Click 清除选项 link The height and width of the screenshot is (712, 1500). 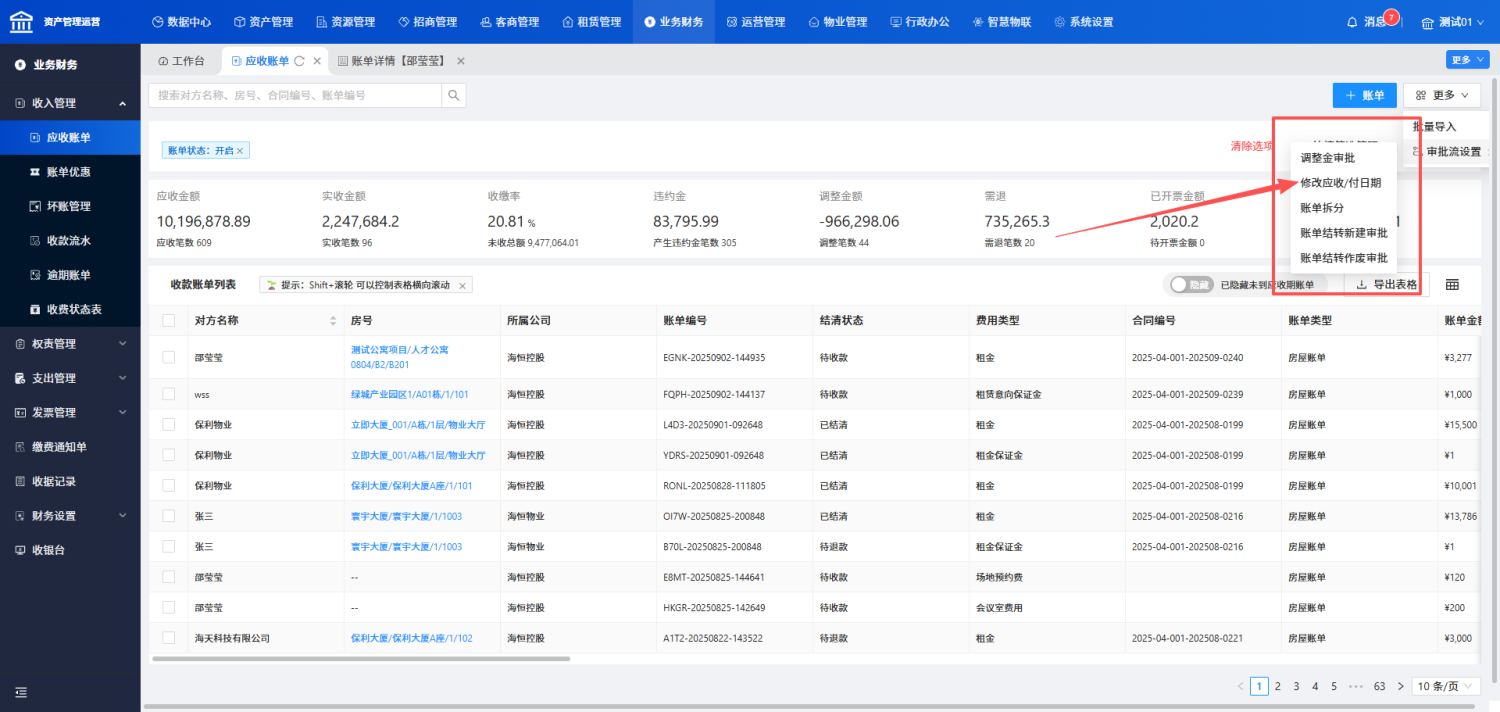(1252, 146)
